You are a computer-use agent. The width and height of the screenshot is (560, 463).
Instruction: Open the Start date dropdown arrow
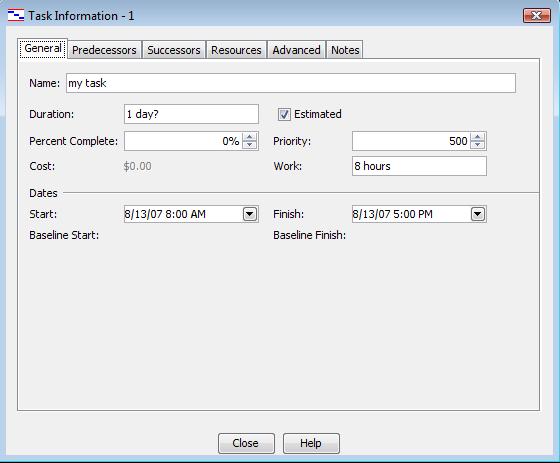[250, 214]
